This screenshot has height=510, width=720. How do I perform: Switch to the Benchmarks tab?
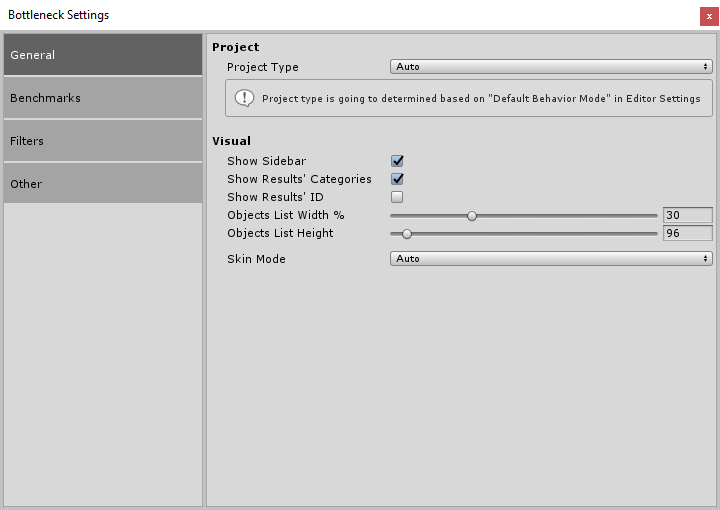point(103,98)
